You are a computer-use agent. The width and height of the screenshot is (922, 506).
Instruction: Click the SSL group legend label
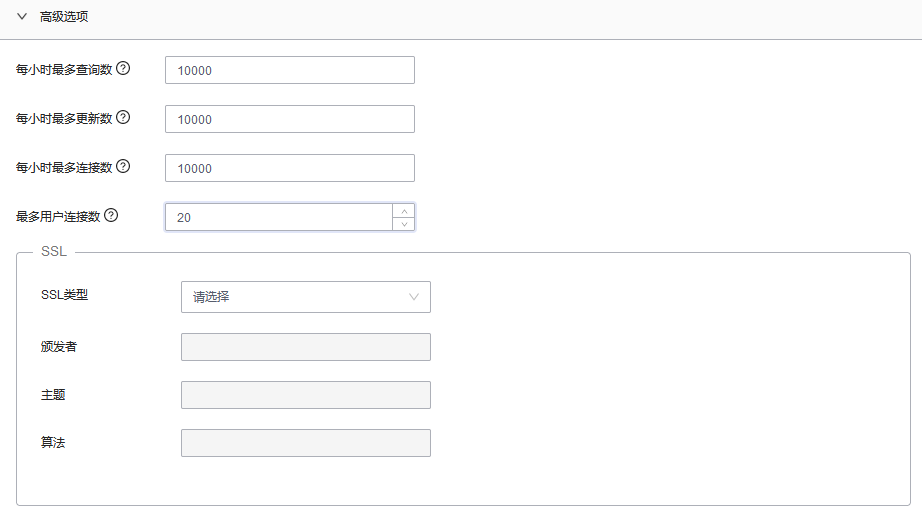53,251
